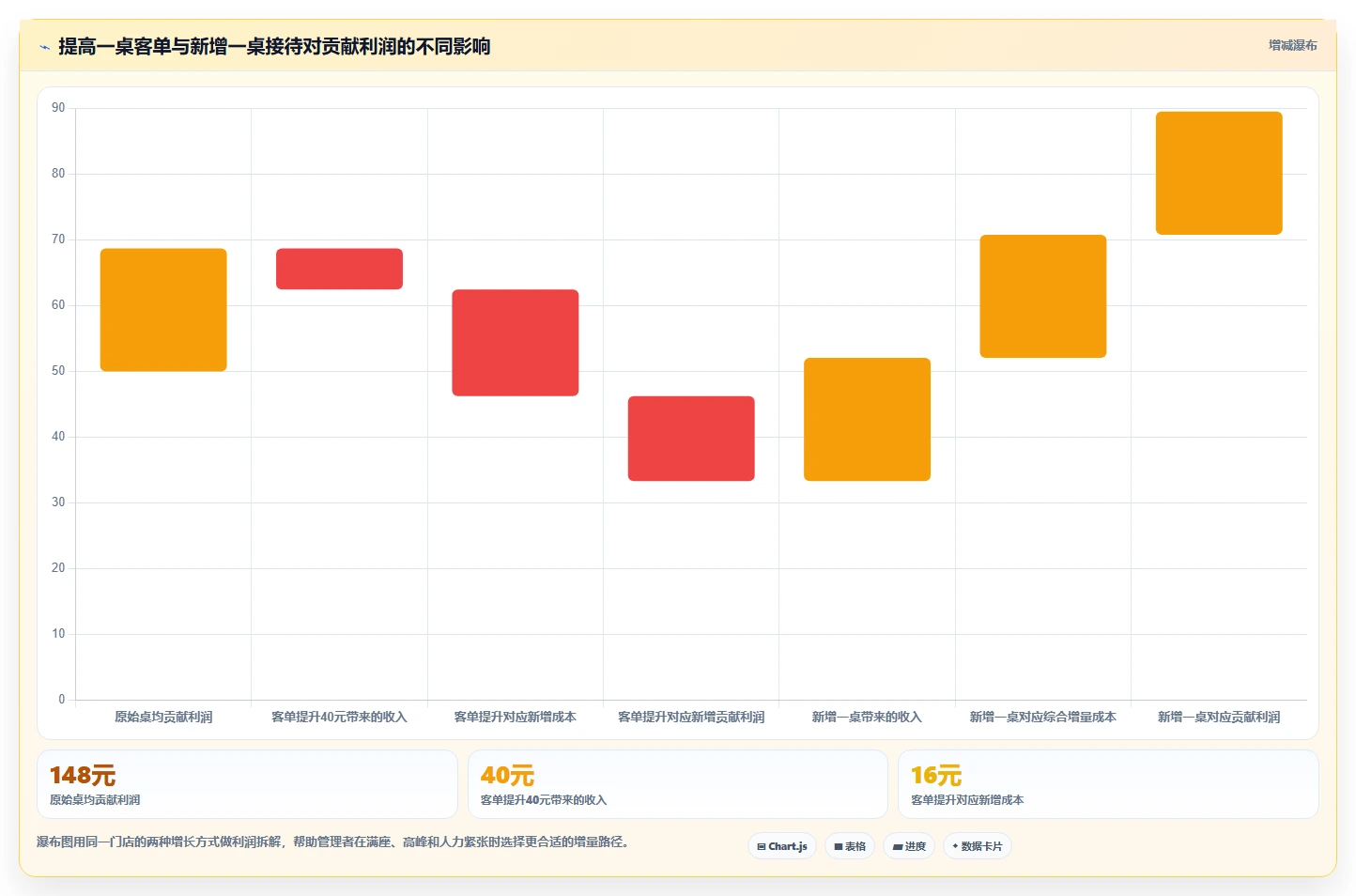Click the y-axis tick label 90

[58, 108]
